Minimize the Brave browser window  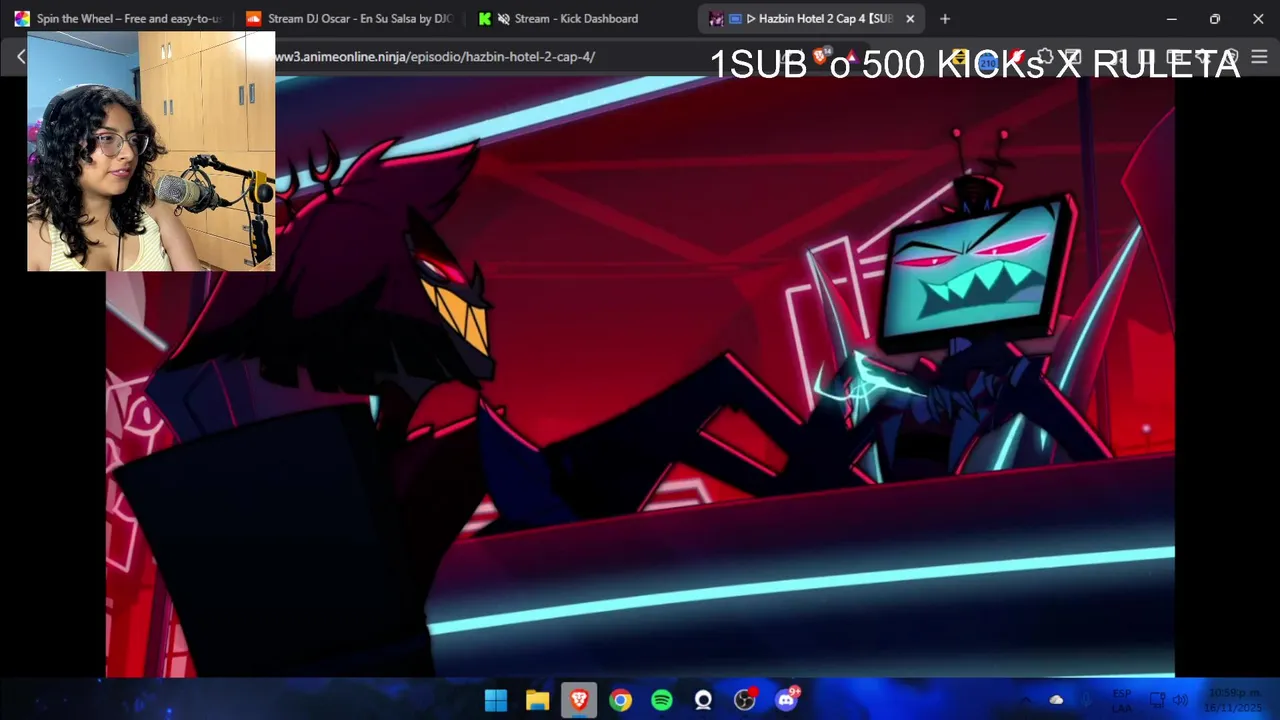(1172, 18)
